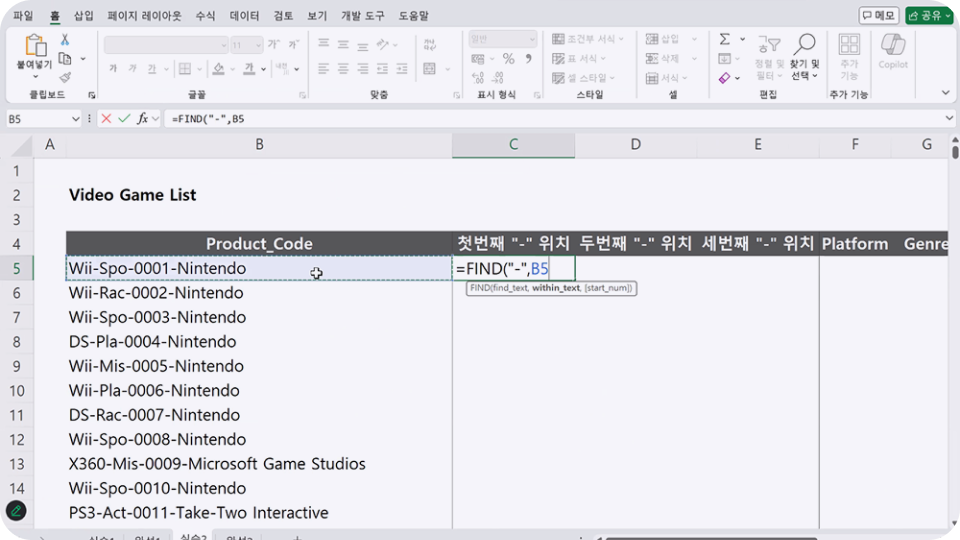This screenshot has width=960, height=540.
Task: Click the Paste (붙여넣기) clipboard icon
Action: 35,46
